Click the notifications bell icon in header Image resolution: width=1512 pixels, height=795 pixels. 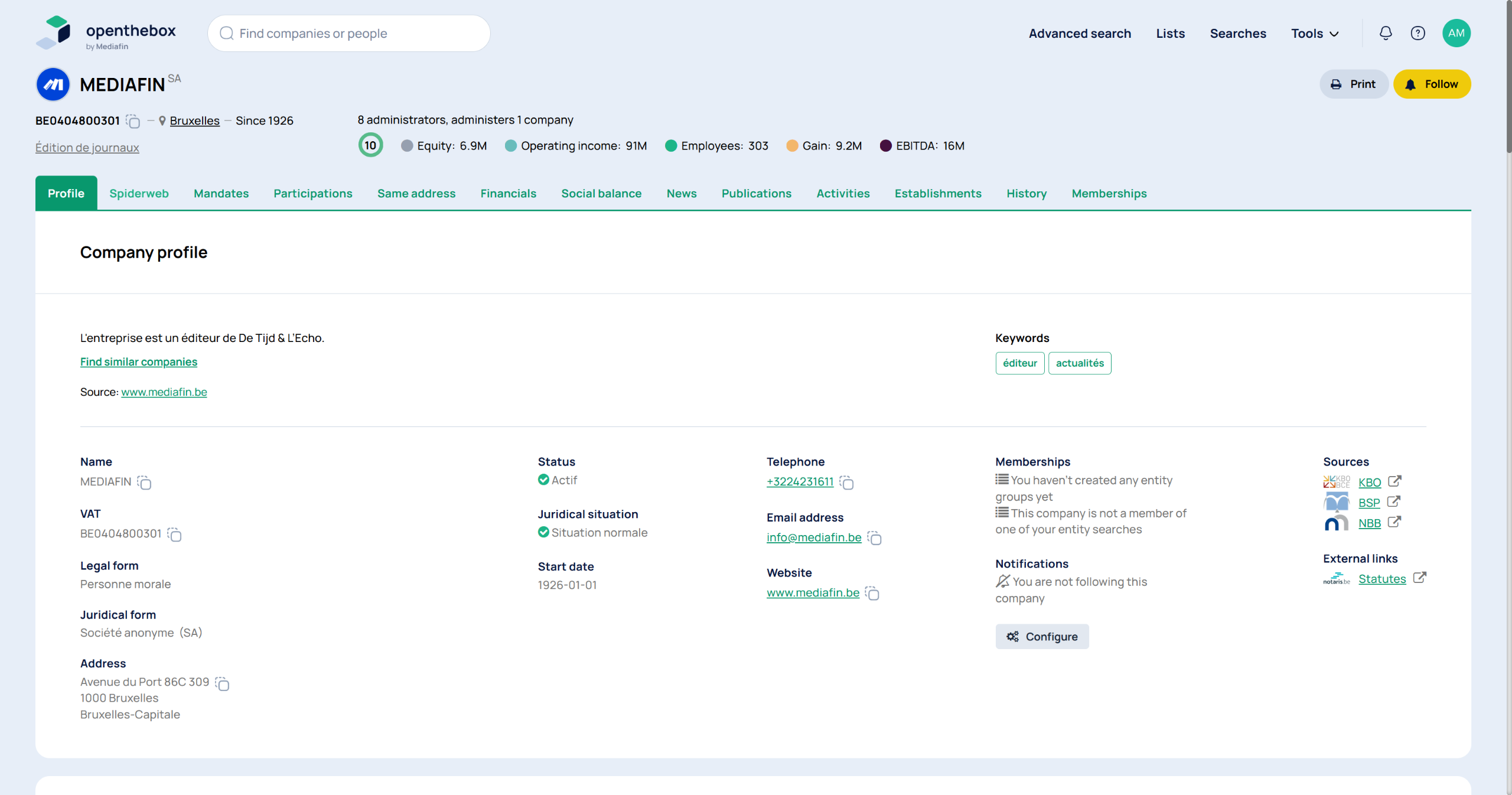(x=1385, y=33)
